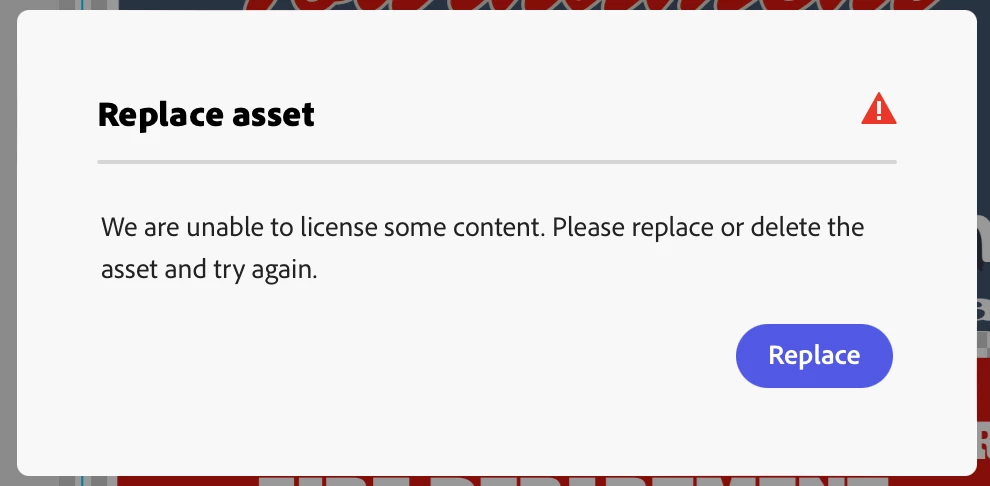Click the "asset and try again." text line
Image resolution: width=990 pixels, height=486 pixels.
click(x=209, y=270)
